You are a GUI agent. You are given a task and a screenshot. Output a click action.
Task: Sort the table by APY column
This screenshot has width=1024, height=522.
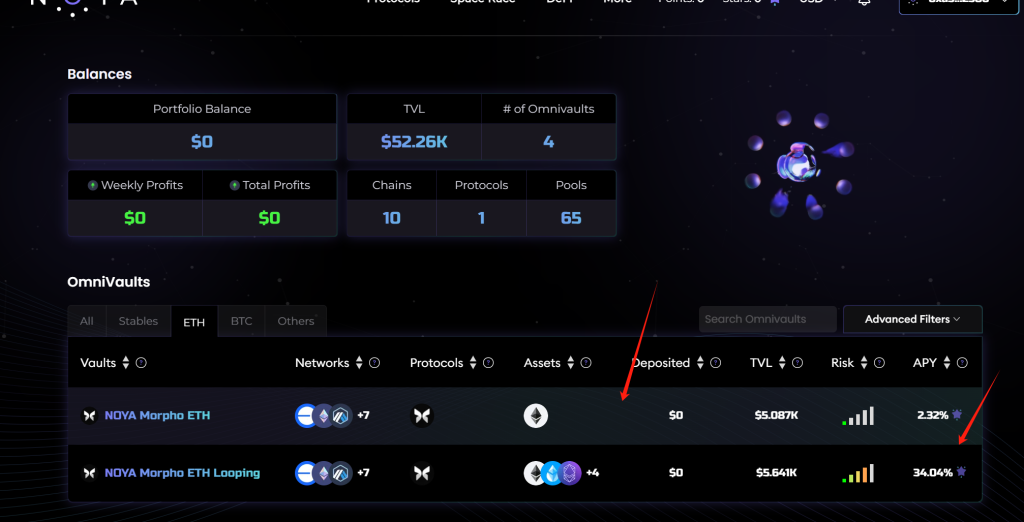click(x=947, y=363)
